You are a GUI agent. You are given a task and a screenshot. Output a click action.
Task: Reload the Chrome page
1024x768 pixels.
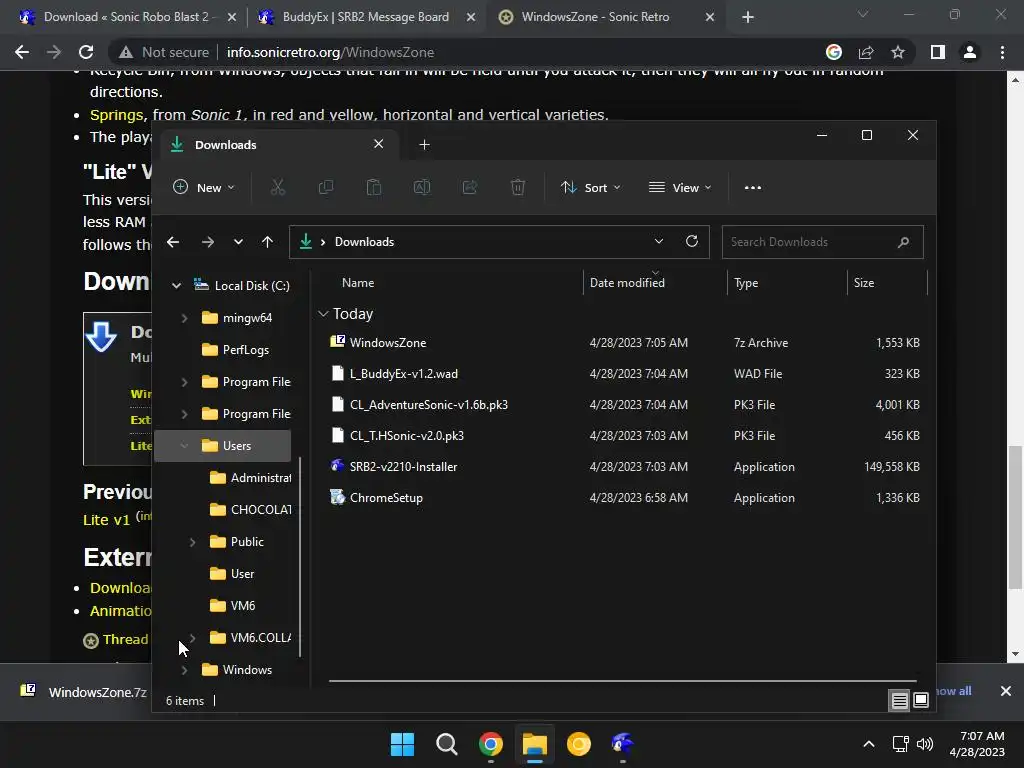click(86, 52)
